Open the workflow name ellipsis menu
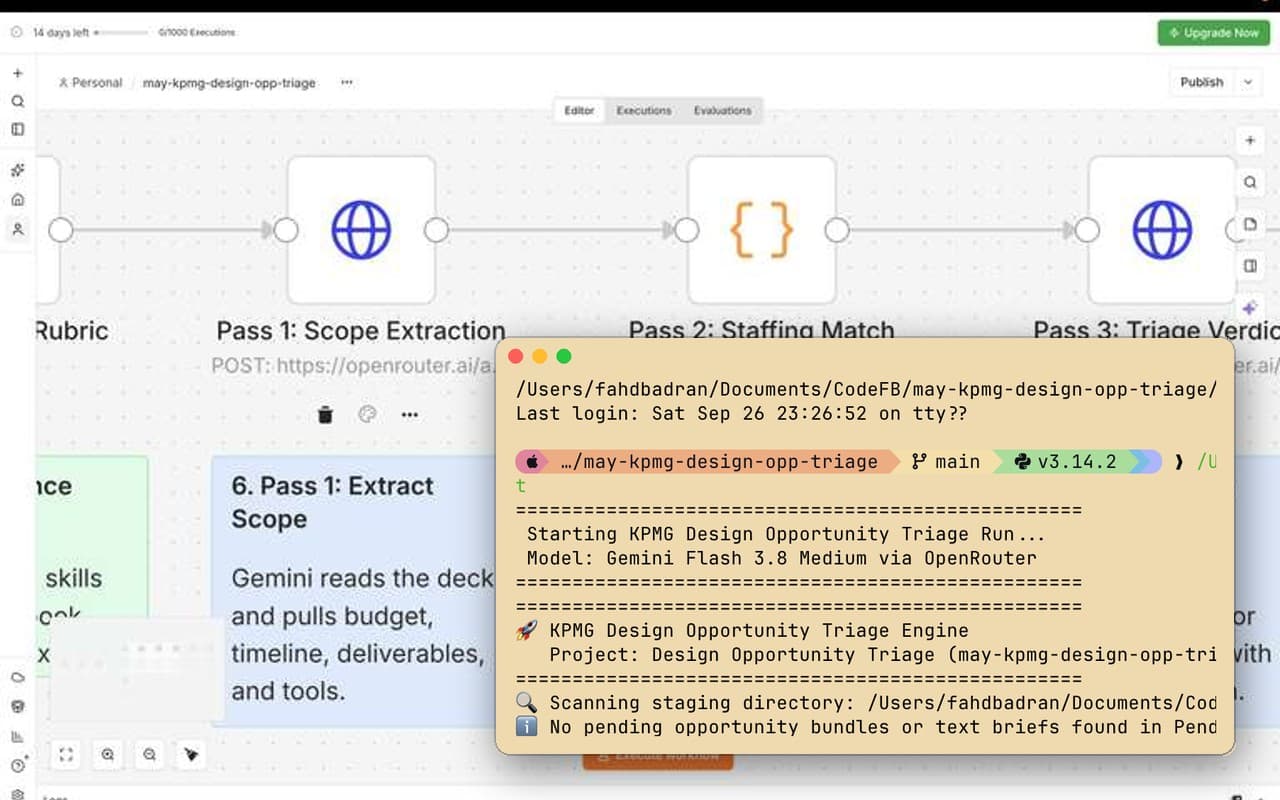 [x=346, y=82]
